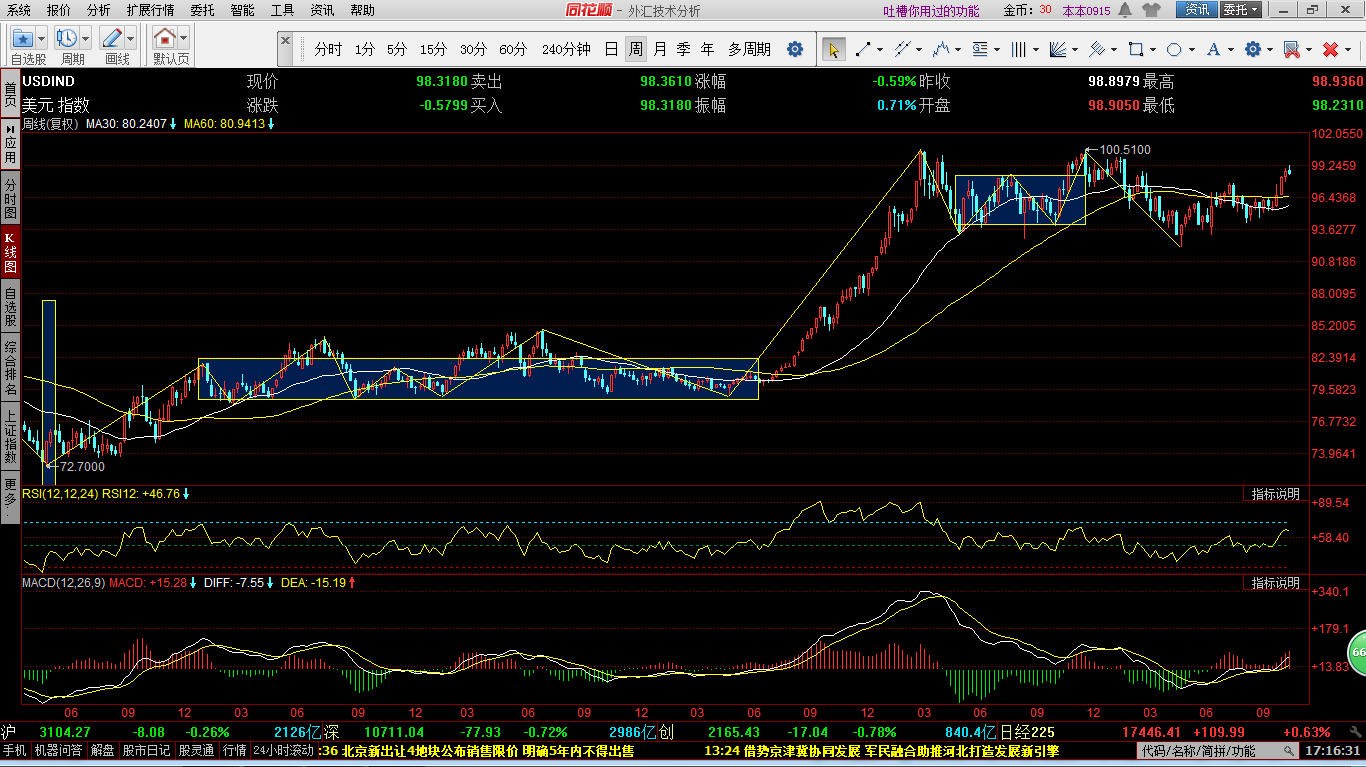1366x767 pixels.
Task: Click the notification bell icon
Action: [1125, 10]
